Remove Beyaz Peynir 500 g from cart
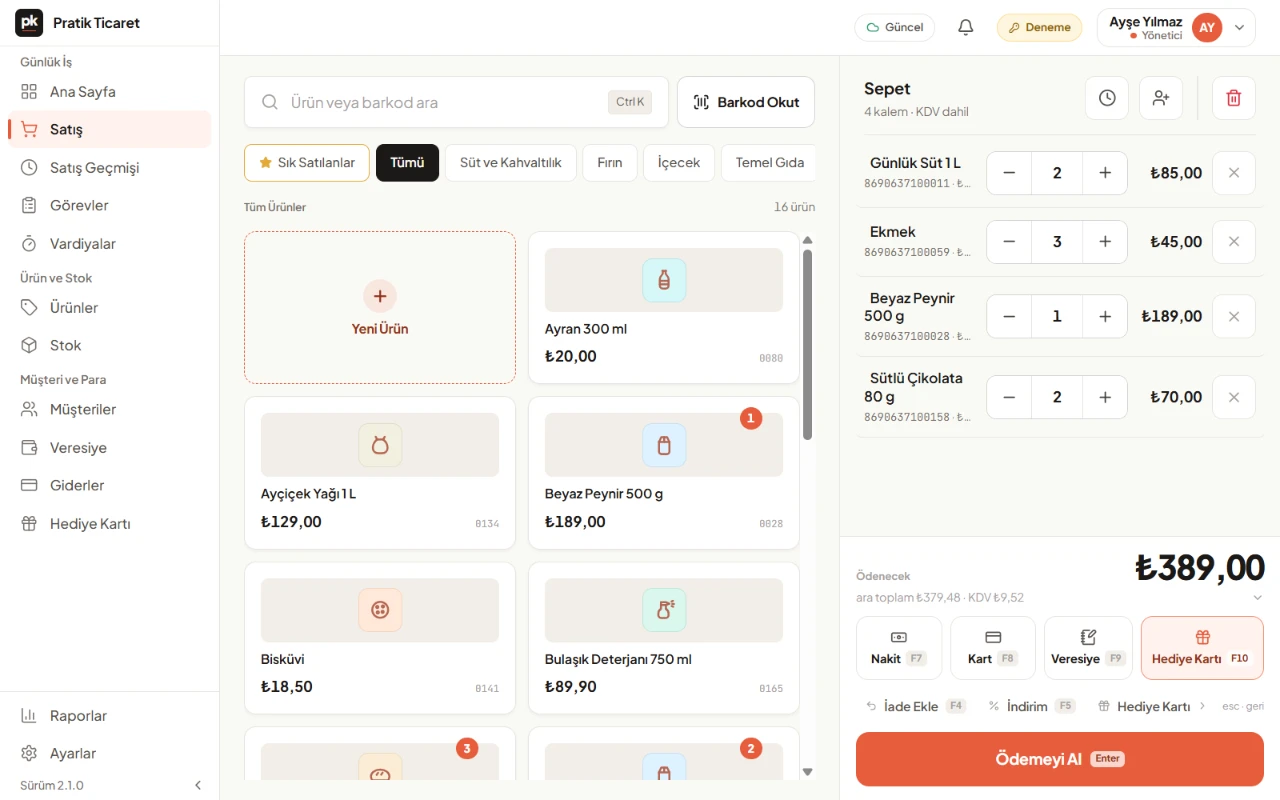Image resolution: width=1280 pixels, height=800 pixels. [x=1234, y=316]
